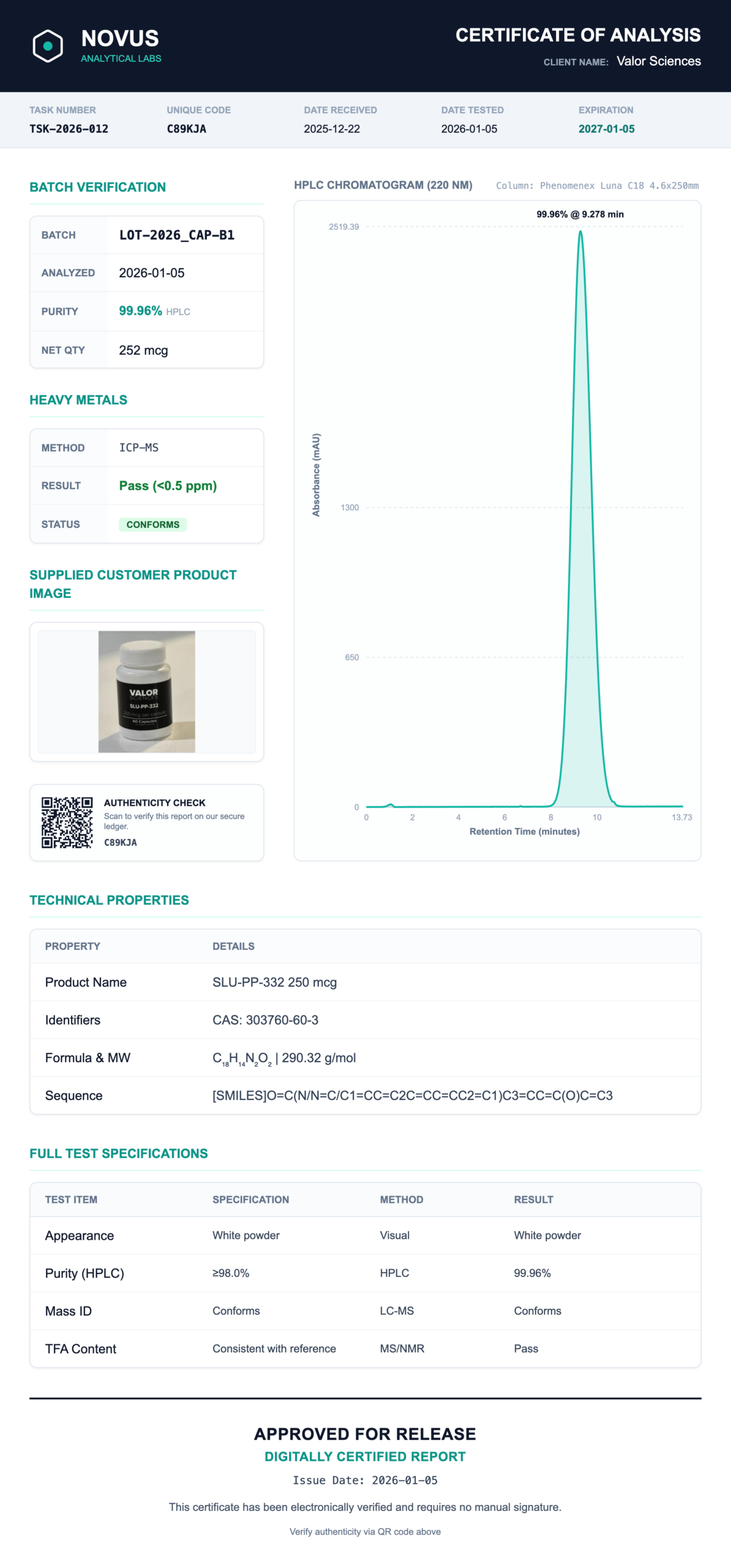Select the batch LOT-2026_CAP-B1 text

pyautogui.click(x=176, y=235)
